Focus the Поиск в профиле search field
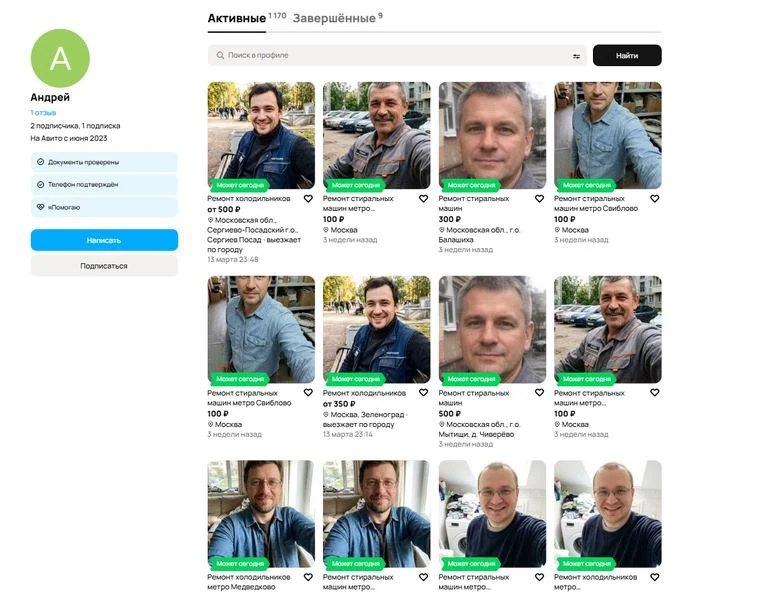Image resolution: width=760 pixels, height=592 pixels. coord(397,55)
